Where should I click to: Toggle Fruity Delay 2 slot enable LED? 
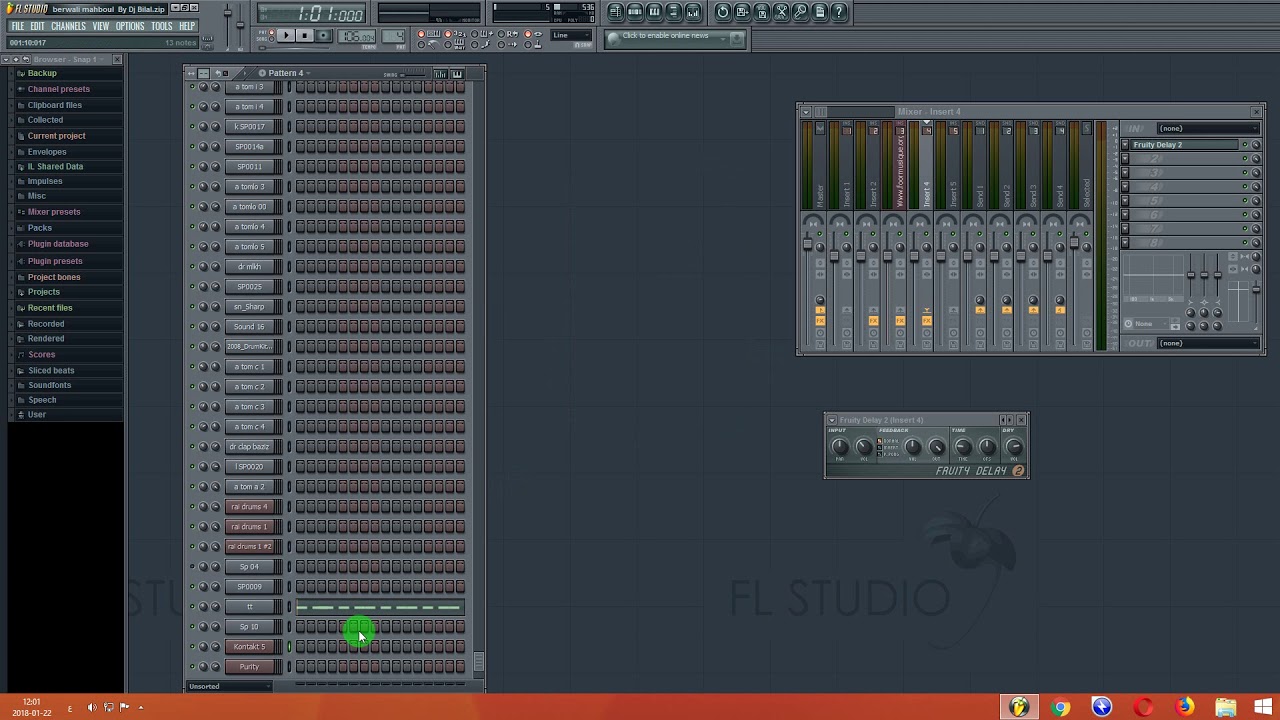point(1245,145)
